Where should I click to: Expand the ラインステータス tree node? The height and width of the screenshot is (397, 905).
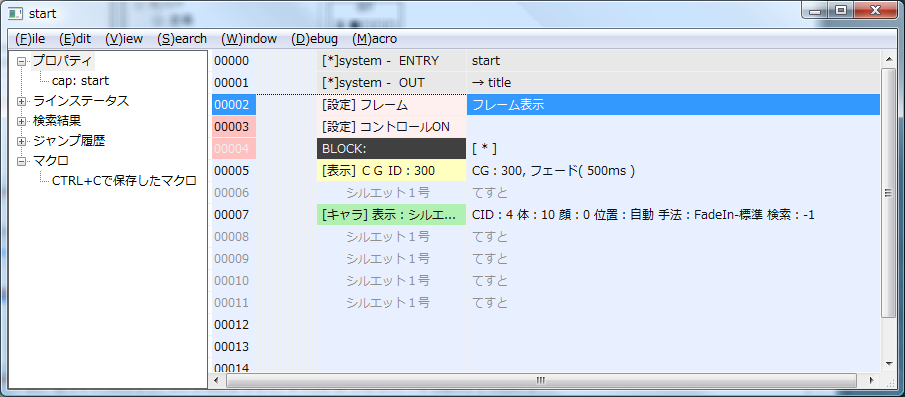pos(22,102)
